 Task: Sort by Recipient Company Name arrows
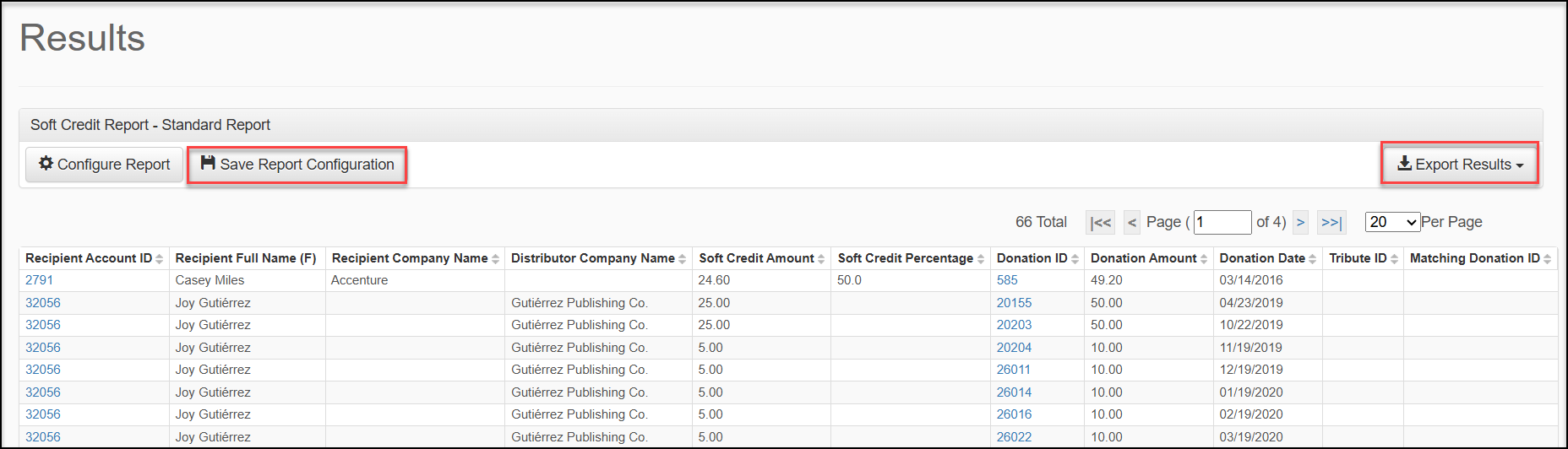click(x=495, y=259)
